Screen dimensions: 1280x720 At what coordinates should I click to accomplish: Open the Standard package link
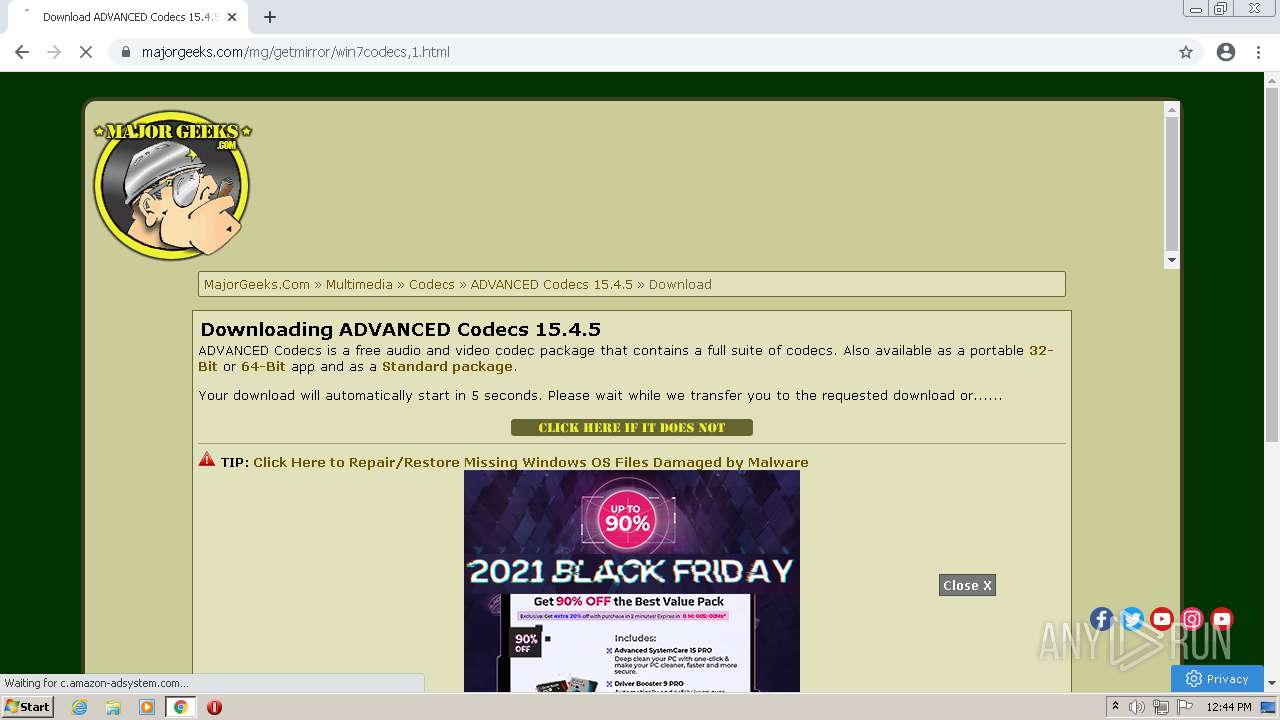tap(447, 367)
